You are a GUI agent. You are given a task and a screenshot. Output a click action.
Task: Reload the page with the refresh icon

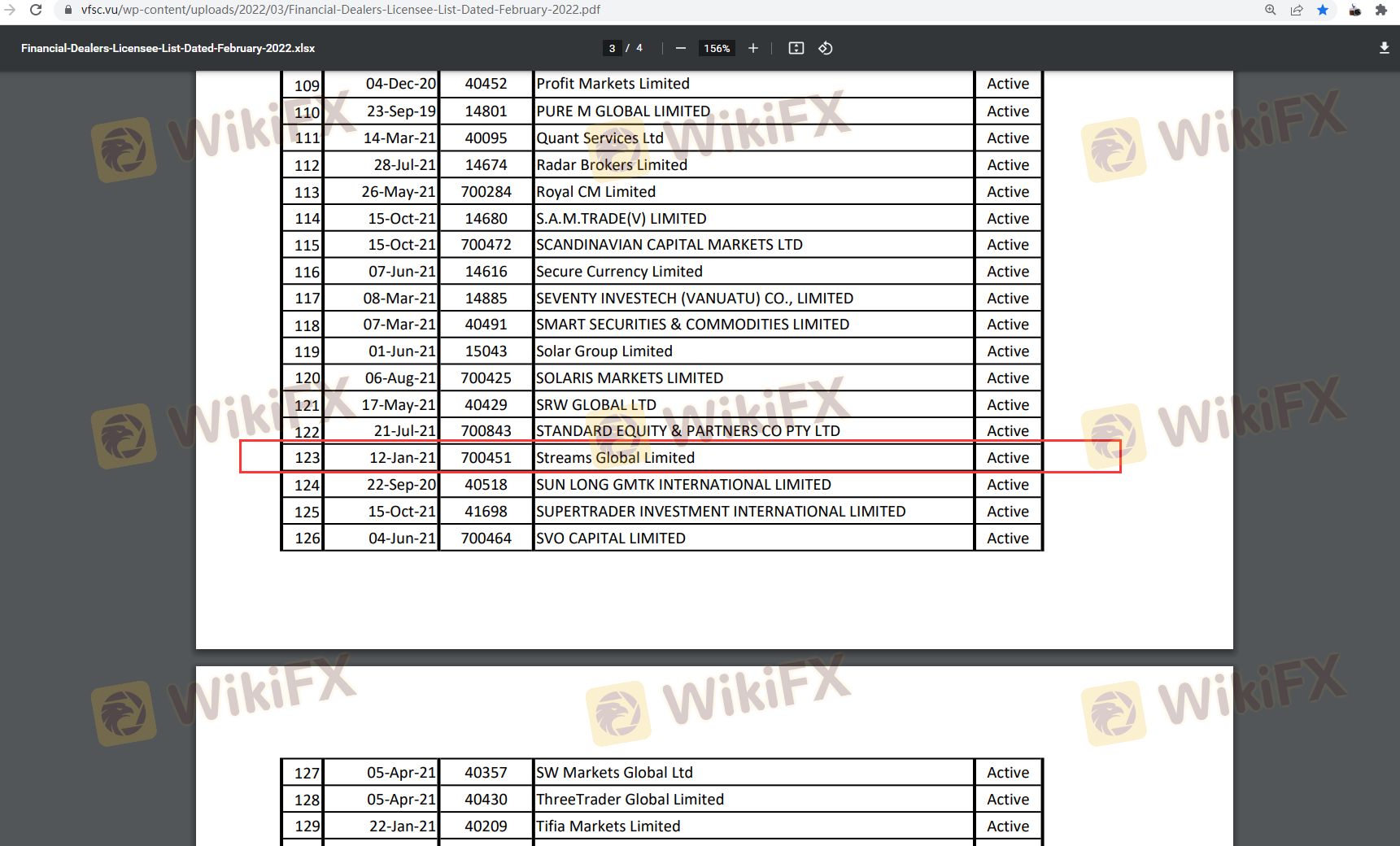(x=36, y=10)
